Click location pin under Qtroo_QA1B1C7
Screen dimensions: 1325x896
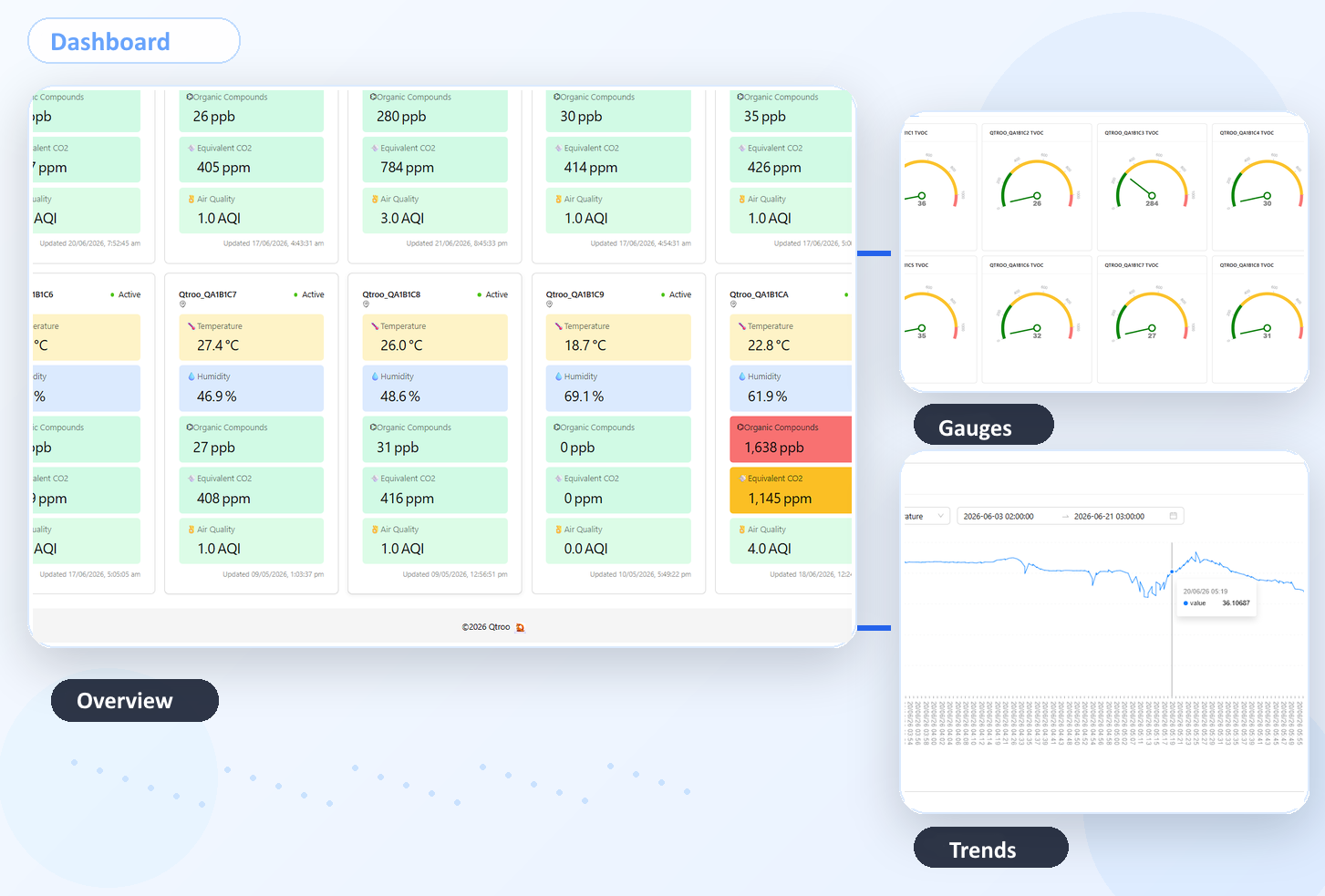click(182, 304)
